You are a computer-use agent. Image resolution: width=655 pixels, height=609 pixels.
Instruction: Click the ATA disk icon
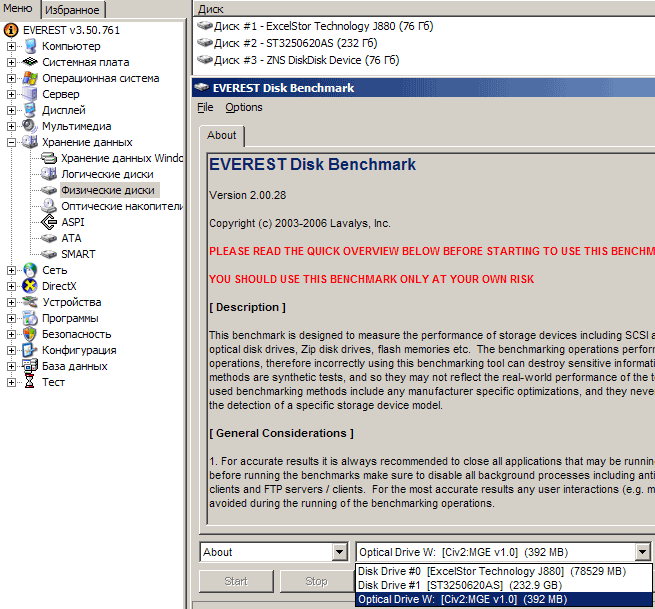(49, 238)
